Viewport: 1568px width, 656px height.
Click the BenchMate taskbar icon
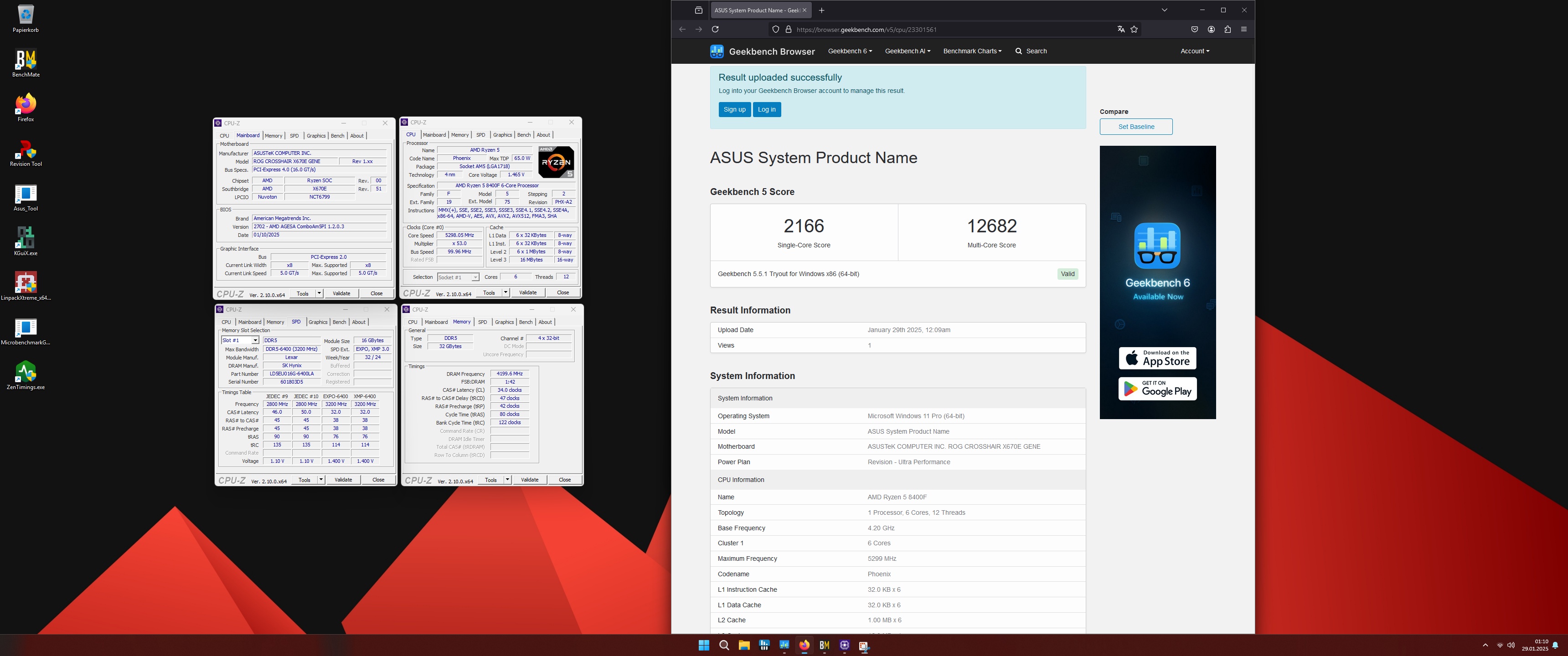click(x=824, y=645)
